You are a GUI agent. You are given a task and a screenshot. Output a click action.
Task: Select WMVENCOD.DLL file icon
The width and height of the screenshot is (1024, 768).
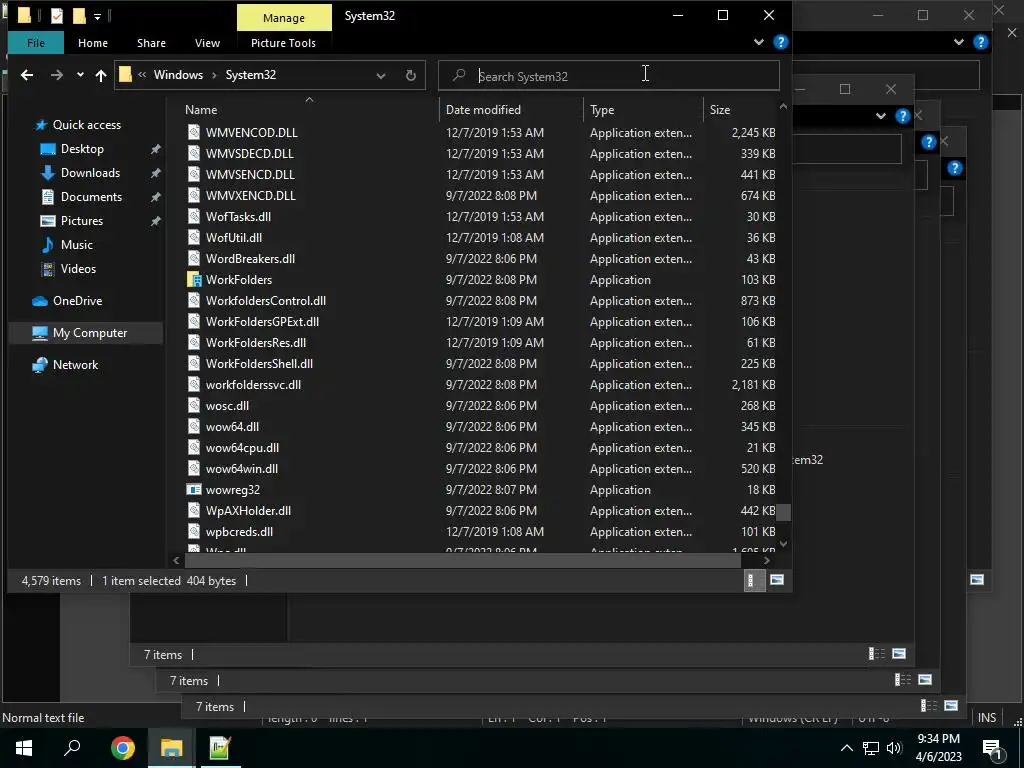point(194,133)
